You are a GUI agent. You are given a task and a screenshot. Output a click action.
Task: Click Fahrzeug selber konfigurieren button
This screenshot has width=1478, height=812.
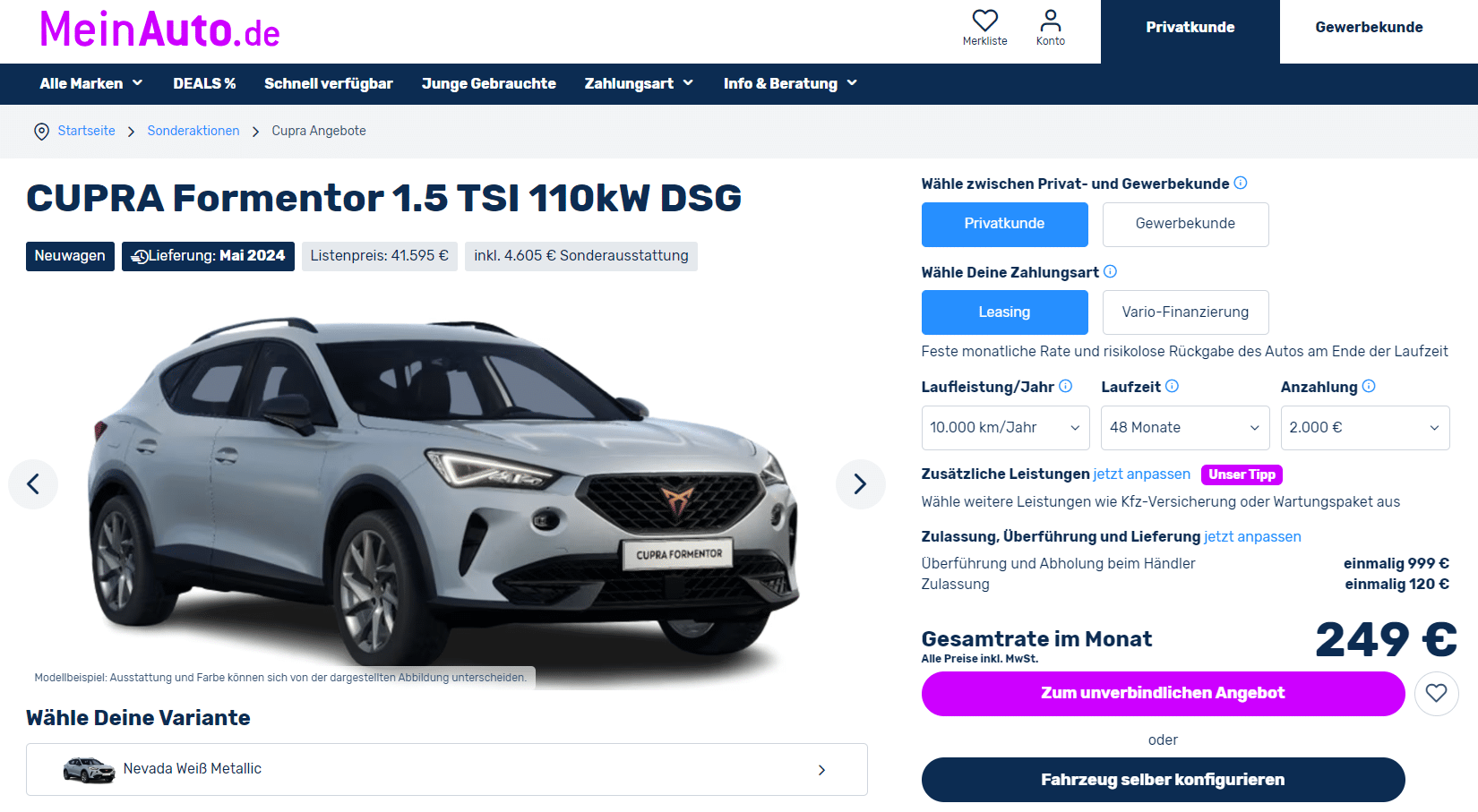pos(1163,780)
